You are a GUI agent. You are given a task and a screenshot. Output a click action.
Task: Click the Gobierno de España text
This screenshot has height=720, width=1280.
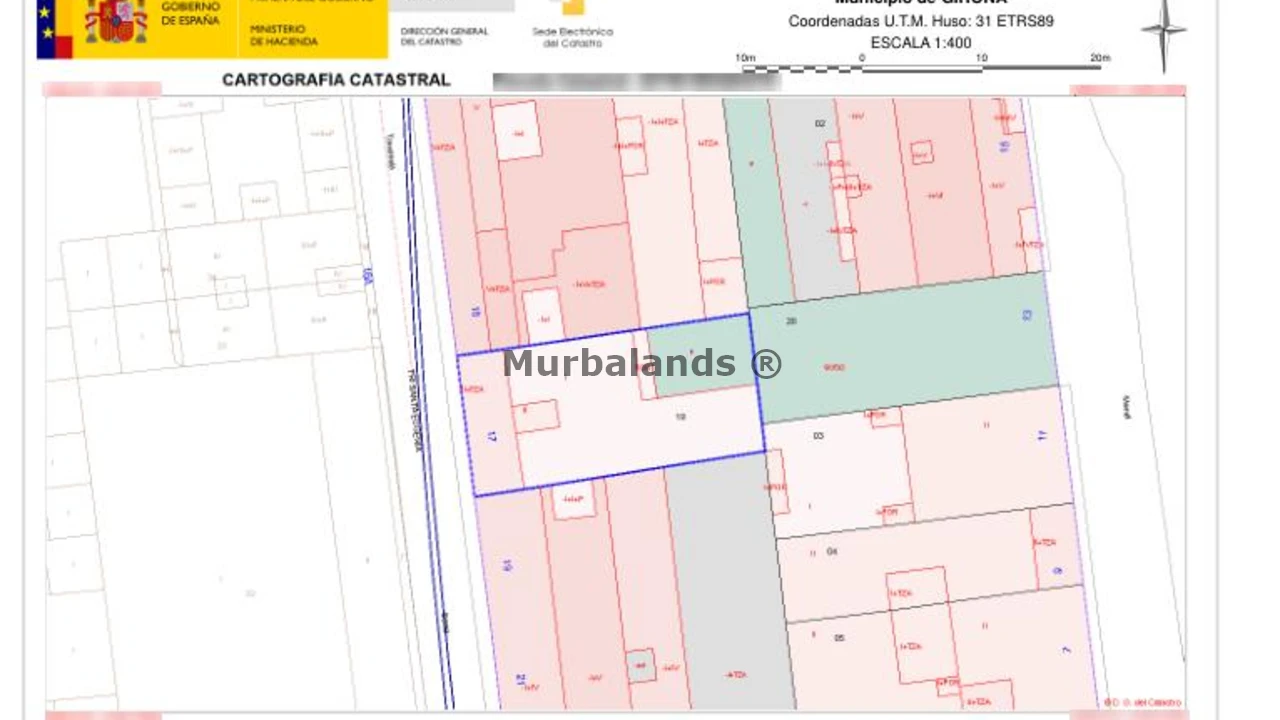190,13
